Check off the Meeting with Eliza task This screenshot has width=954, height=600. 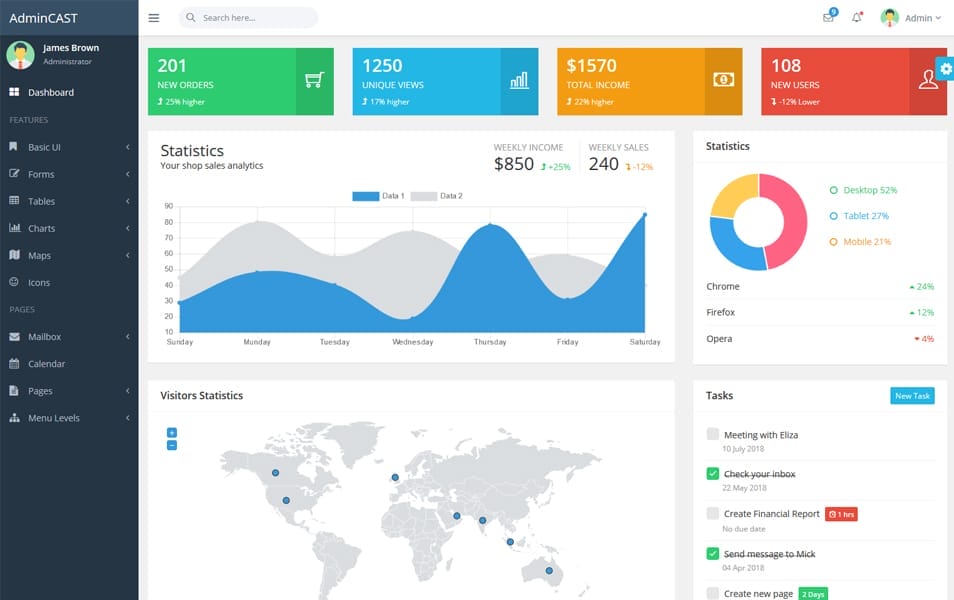(x=713, y=434)
